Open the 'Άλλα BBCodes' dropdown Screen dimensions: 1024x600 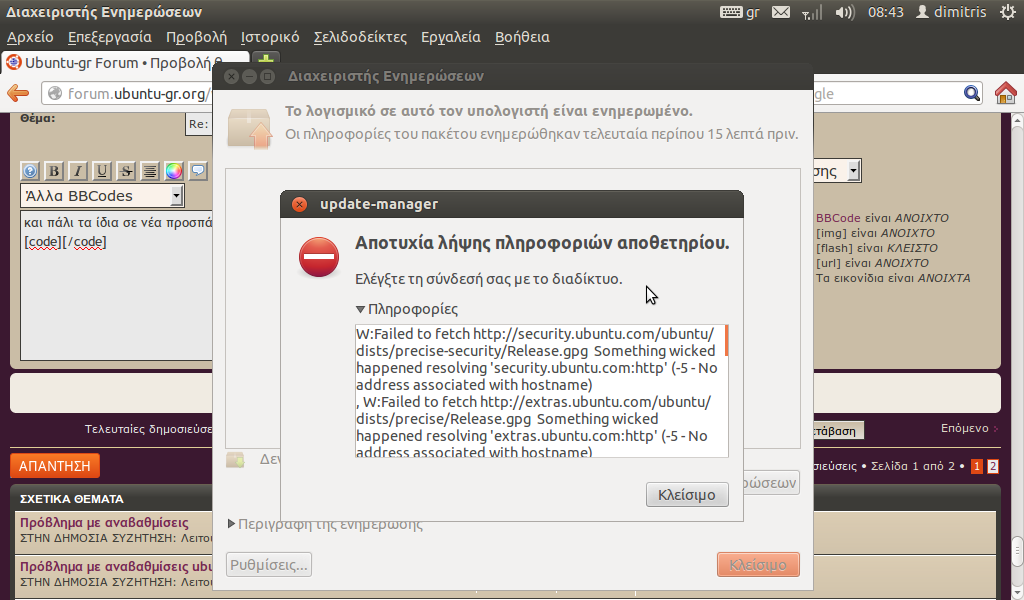102,196
